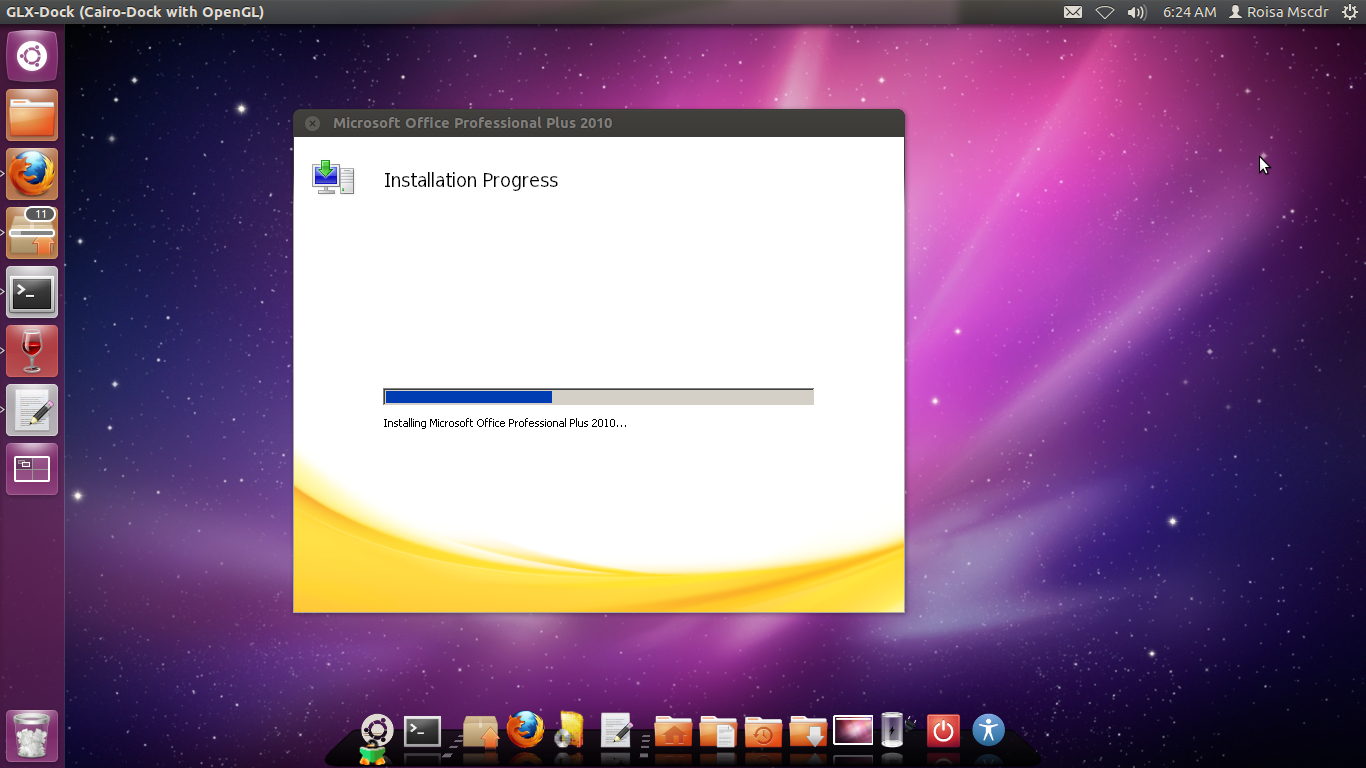Click the Wine glass launcher icon
Image resolution: width=1366 pixels, height=768 pixels.
coord(32,351)
